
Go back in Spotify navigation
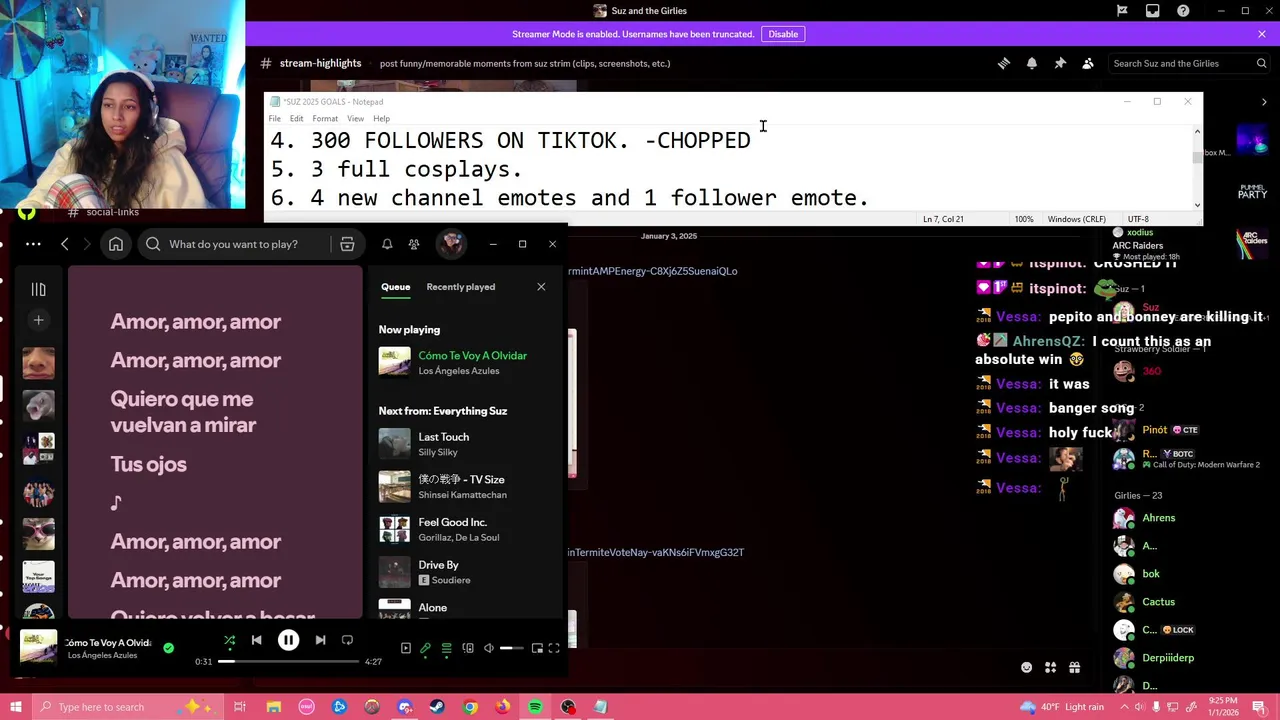tap(65, 244)
